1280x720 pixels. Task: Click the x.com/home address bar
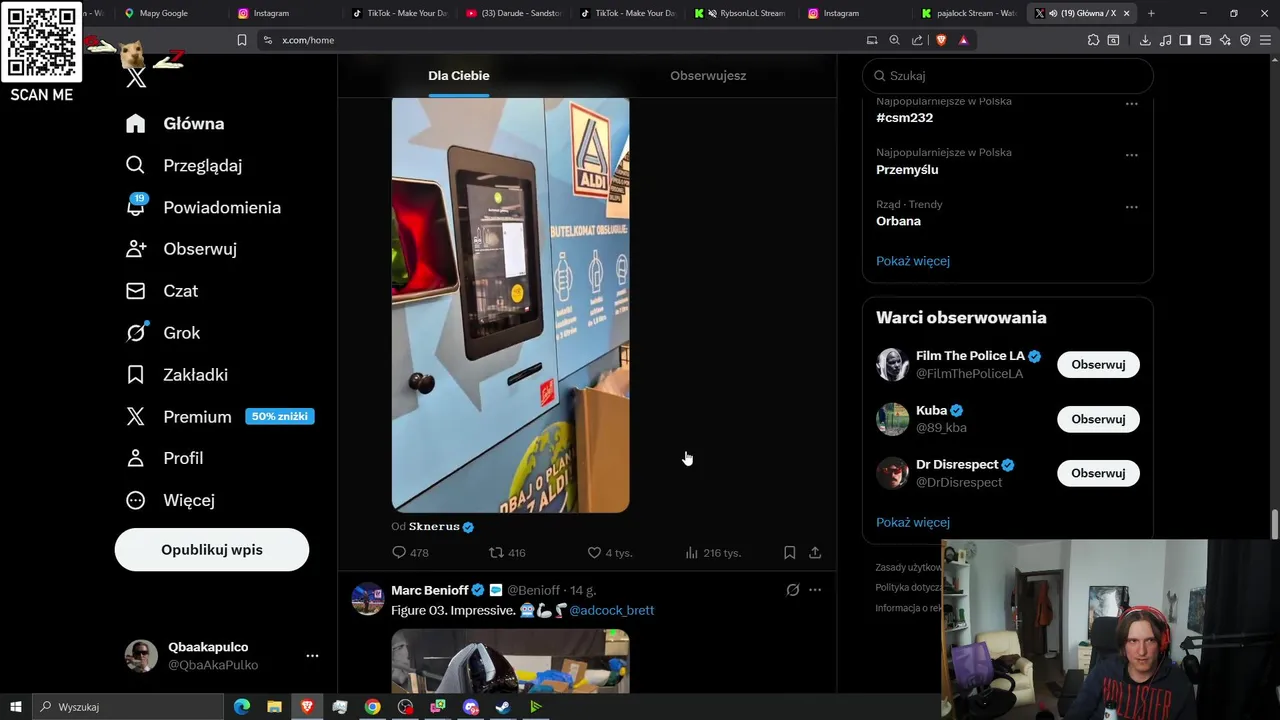[x=560, y=40]
